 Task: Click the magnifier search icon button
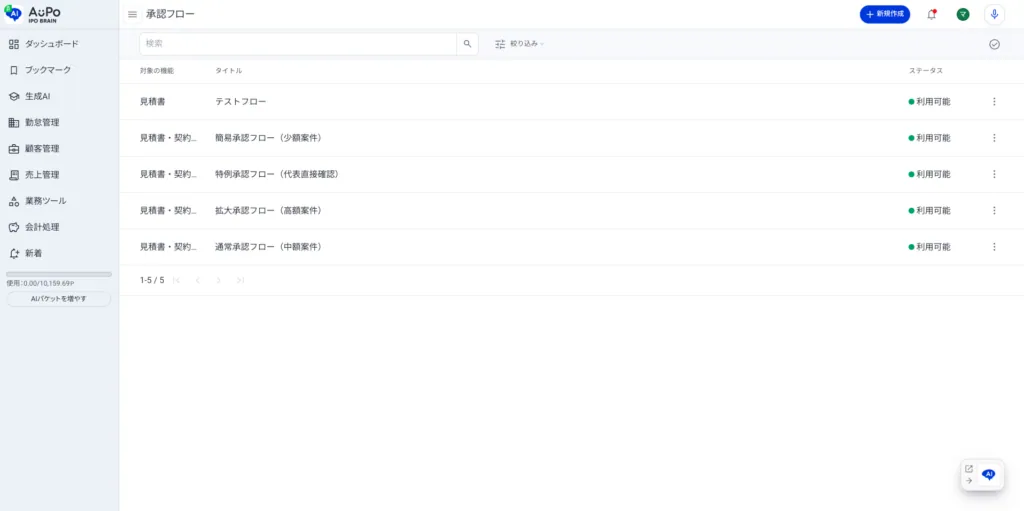[x=468, y=44]
